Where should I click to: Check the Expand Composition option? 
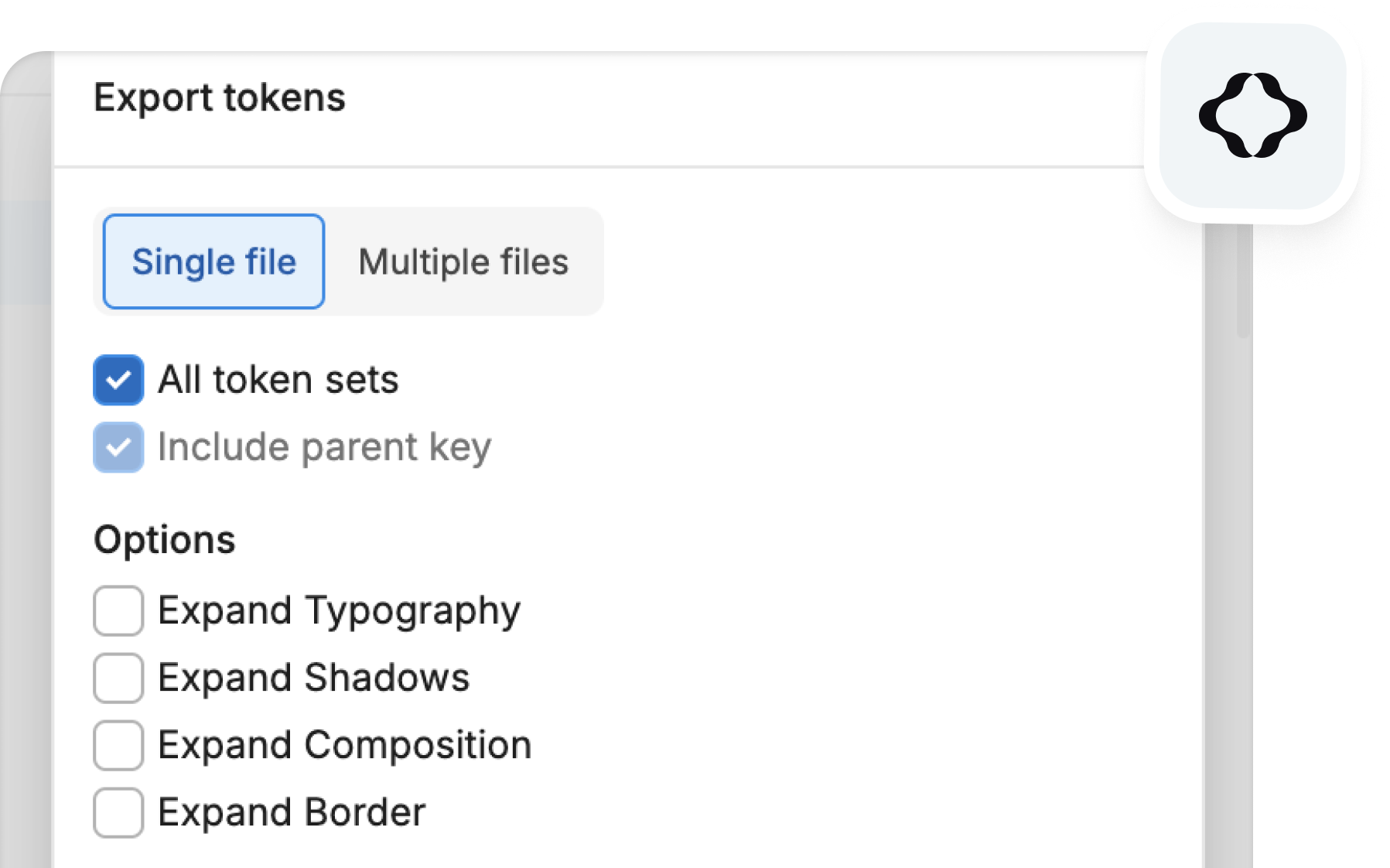[x=118, y=745]
